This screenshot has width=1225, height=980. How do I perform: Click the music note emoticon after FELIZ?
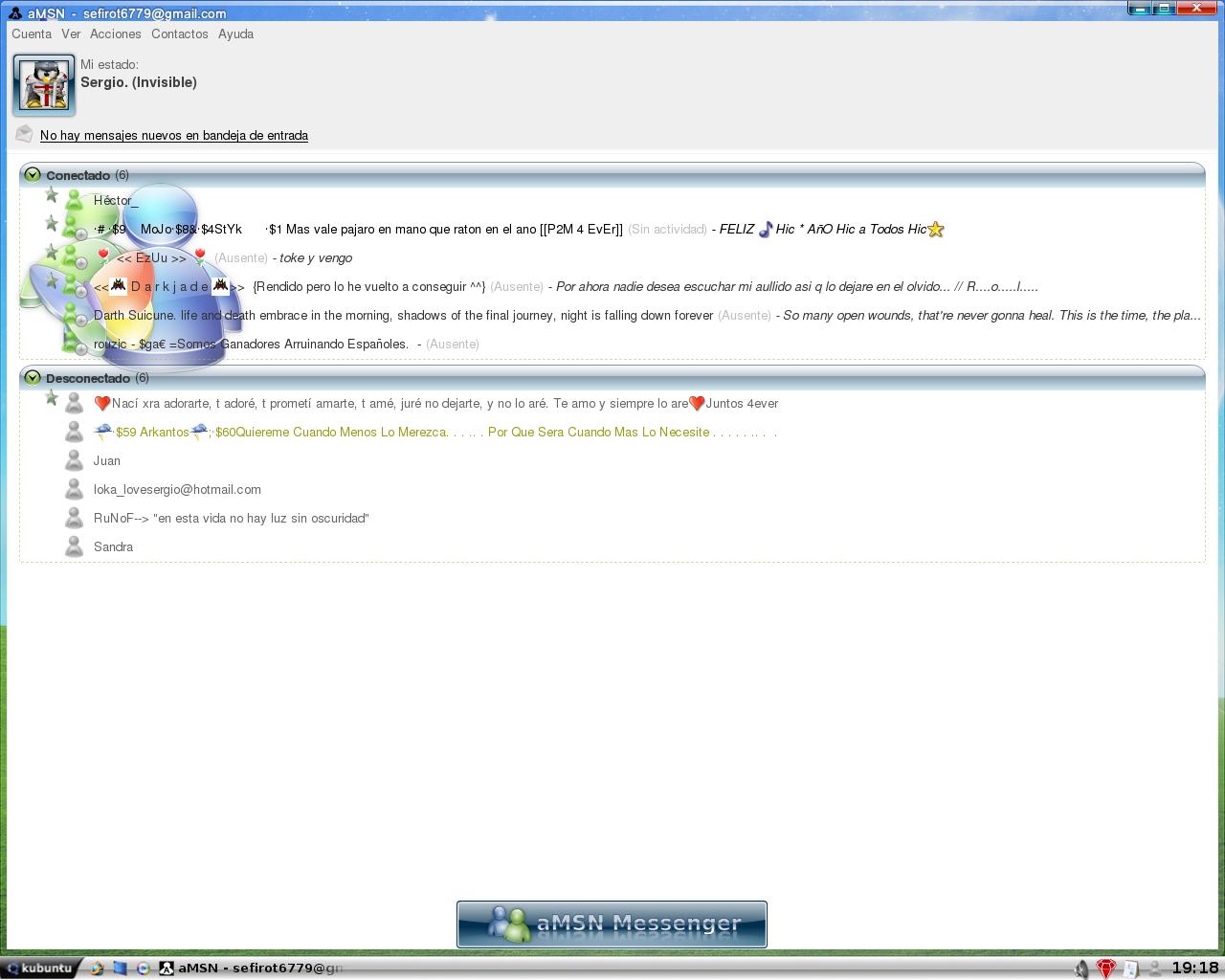coord(766,230)
